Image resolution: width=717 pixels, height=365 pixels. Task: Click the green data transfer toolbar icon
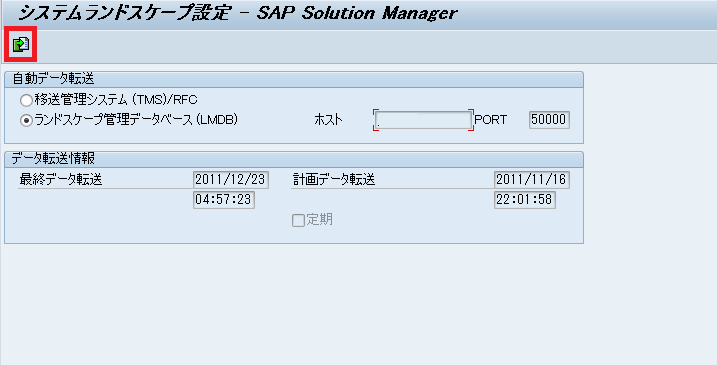tap(21, 44)
